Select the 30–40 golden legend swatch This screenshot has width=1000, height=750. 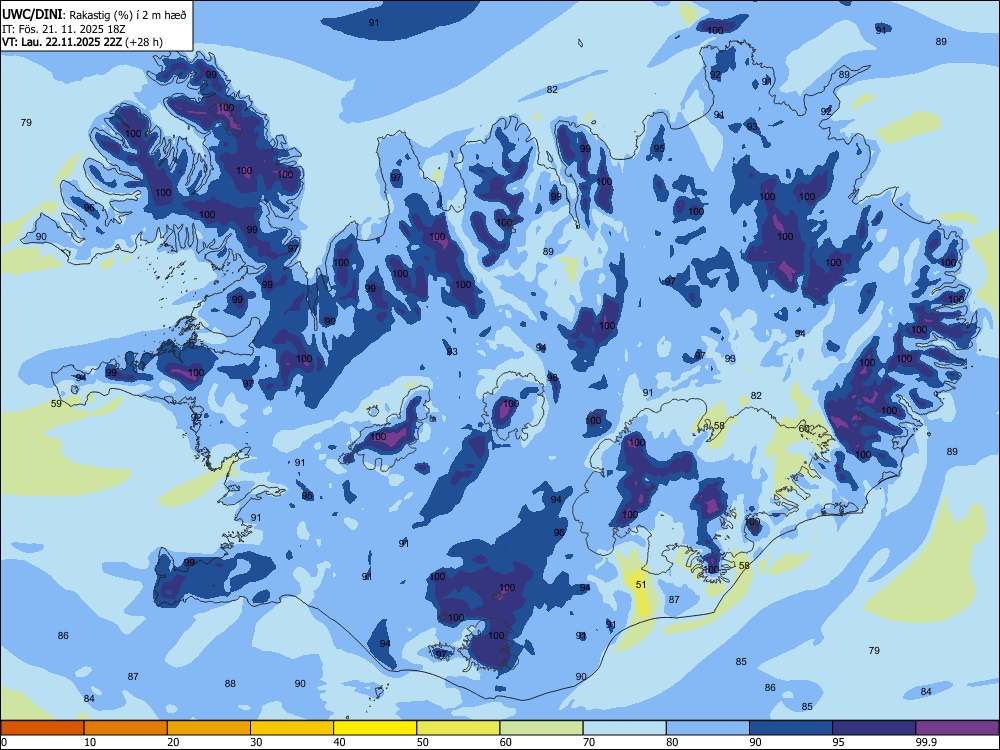(292, 728)
